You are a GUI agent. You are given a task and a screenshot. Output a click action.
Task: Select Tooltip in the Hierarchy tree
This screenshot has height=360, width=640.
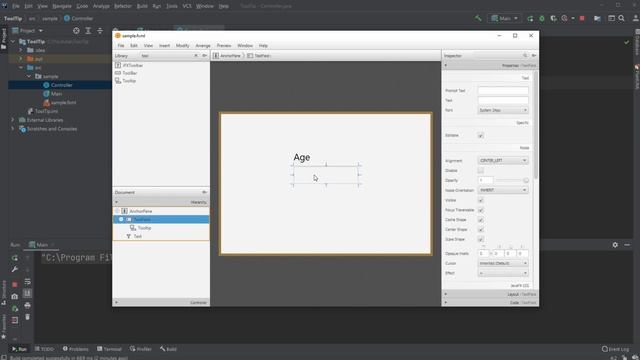click(x=144, y=228)
